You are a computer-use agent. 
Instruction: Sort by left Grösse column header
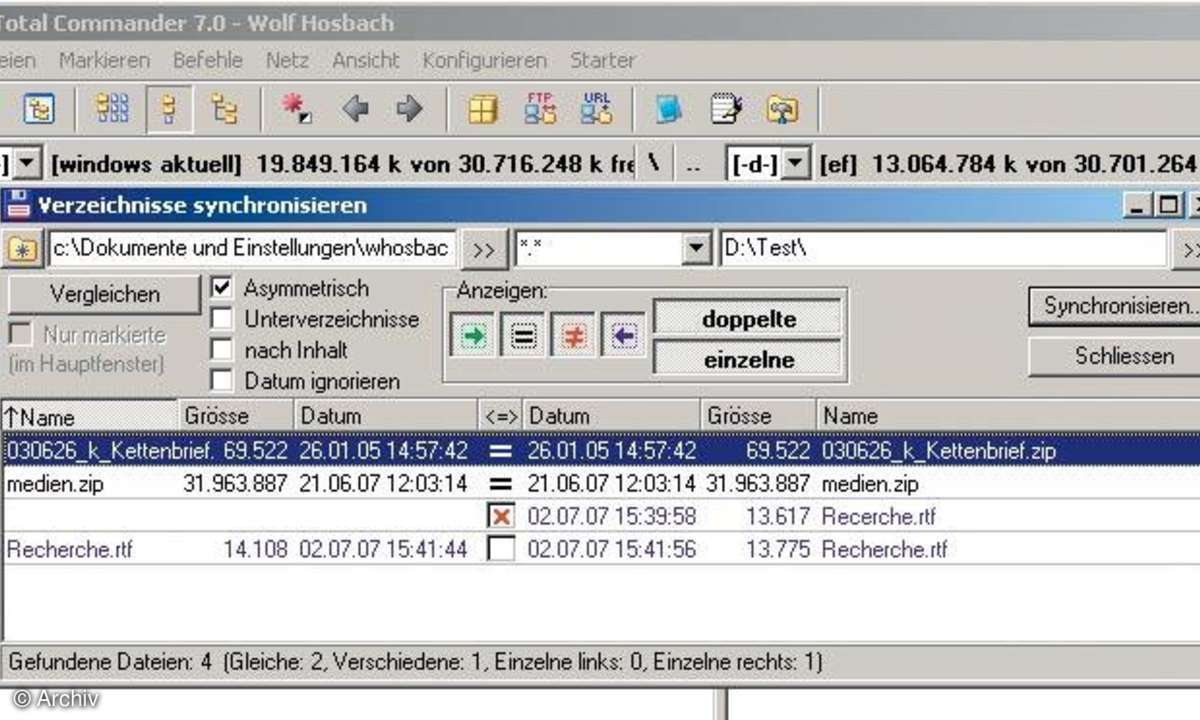(236, 416)
